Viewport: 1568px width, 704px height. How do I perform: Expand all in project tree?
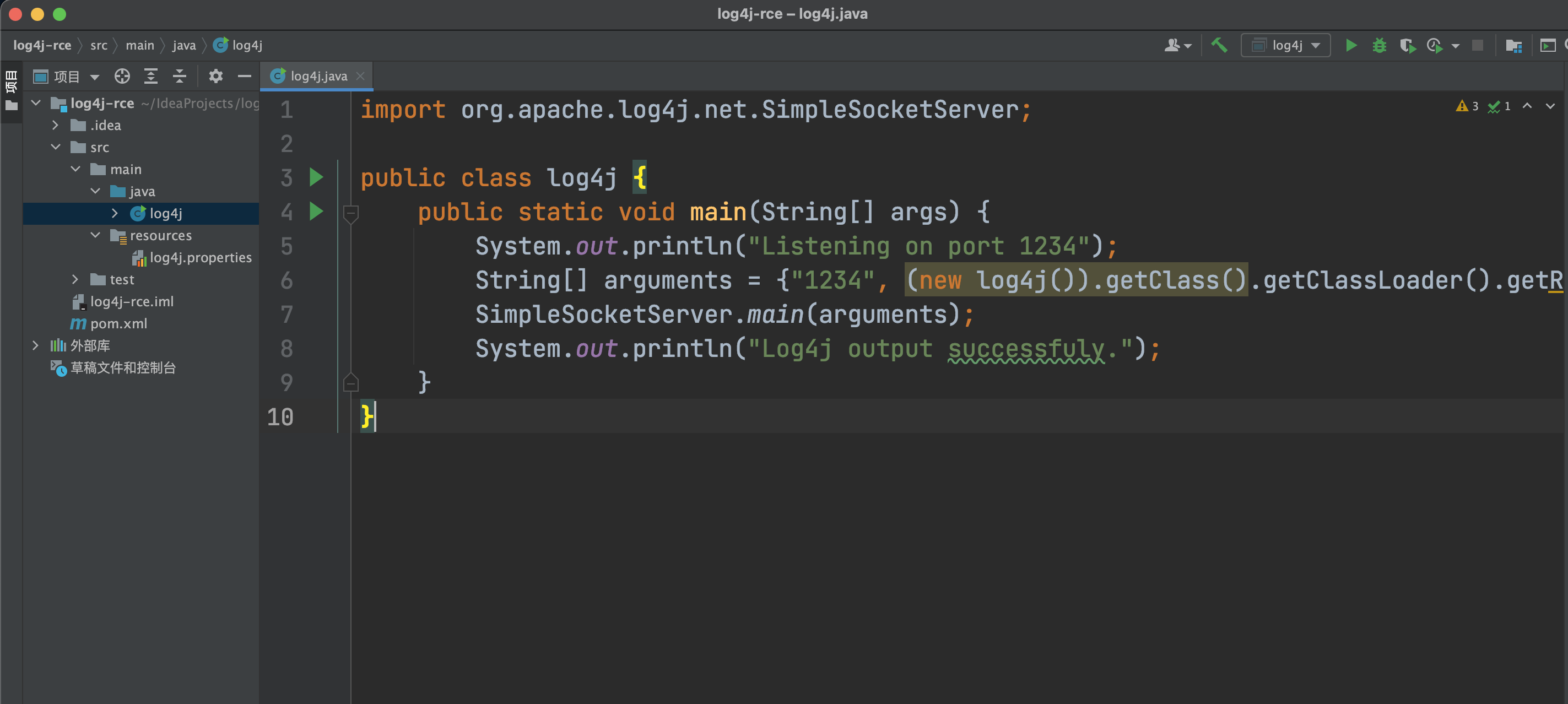point(150,76)
